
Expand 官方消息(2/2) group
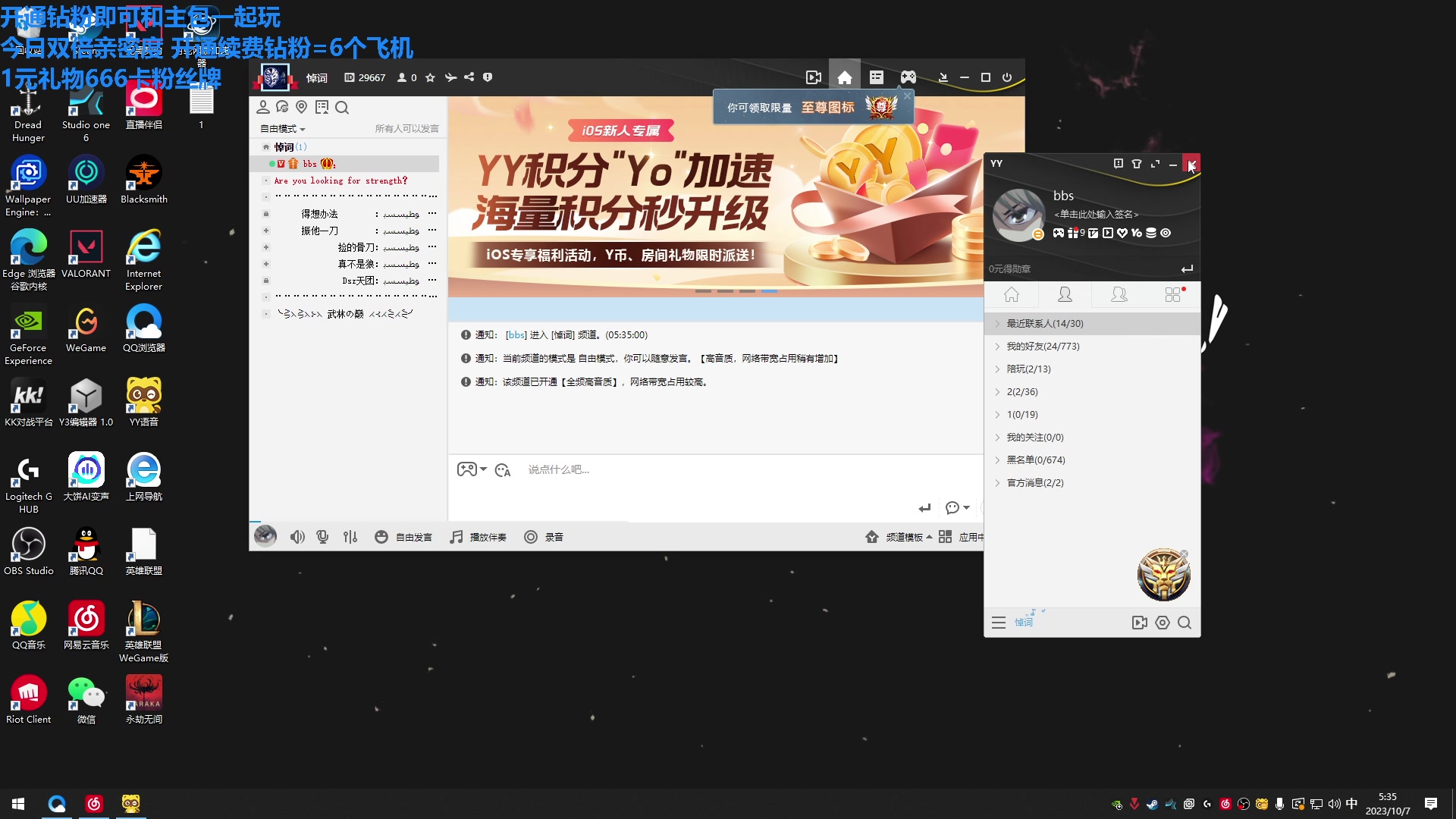[1092, 483]
